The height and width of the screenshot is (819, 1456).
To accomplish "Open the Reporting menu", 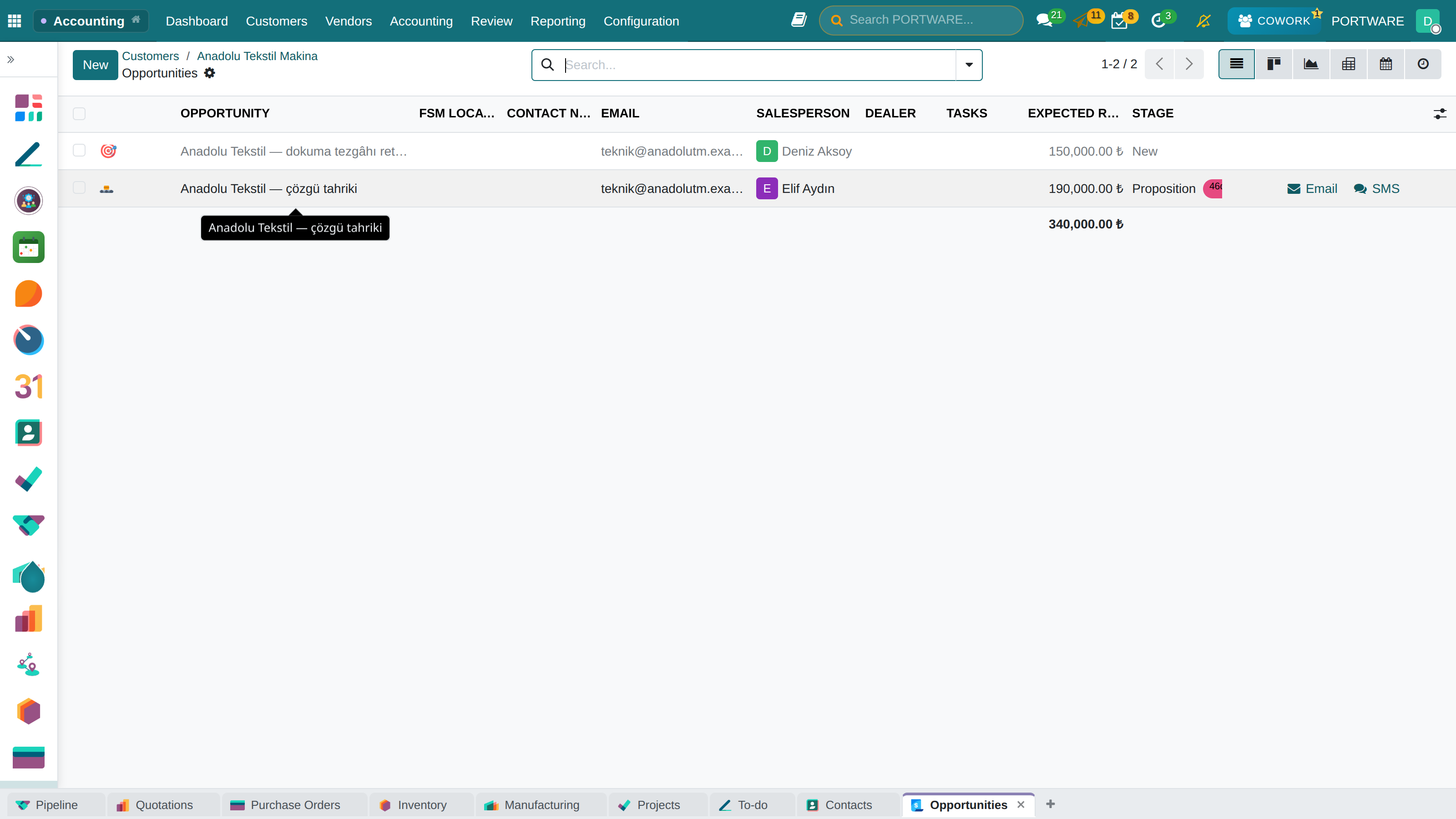I will (x=557, y=21).
